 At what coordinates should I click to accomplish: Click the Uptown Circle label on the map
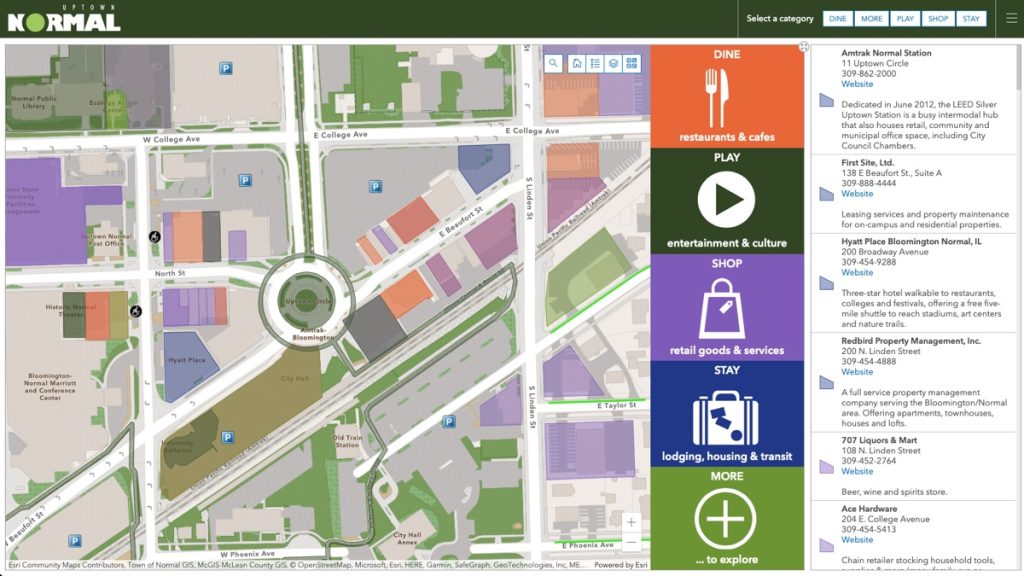click(x=309, y=301)
